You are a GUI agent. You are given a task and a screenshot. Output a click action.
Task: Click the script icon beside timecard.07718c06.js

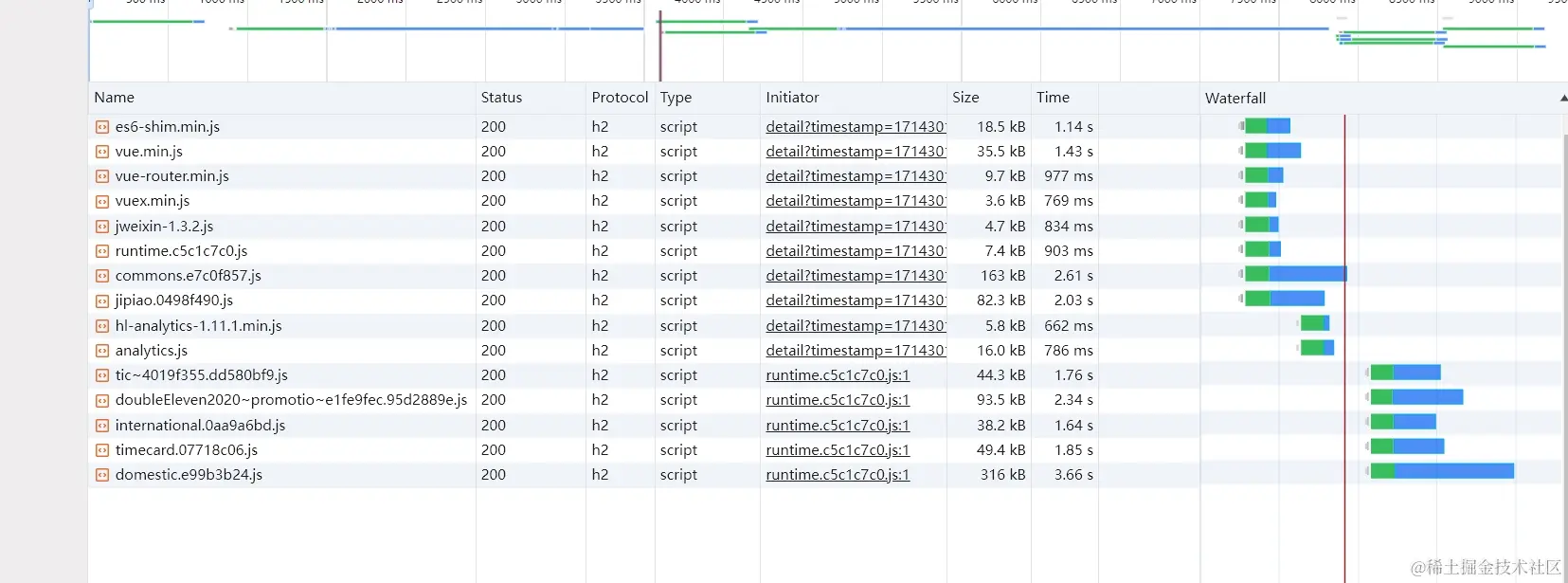pos(102,450)
